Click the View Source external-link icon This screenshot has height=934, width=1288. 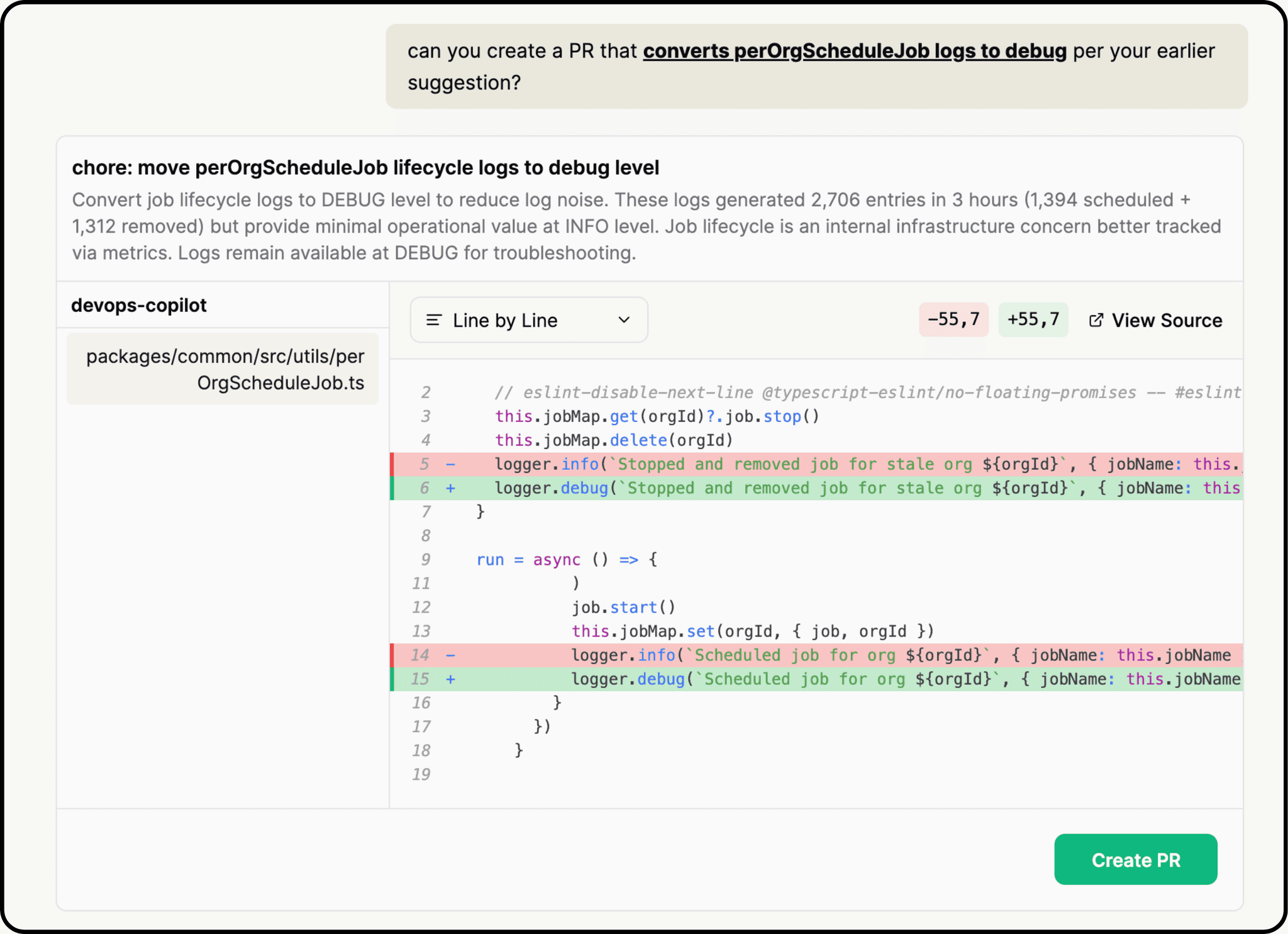click(x=1096, y=320)
